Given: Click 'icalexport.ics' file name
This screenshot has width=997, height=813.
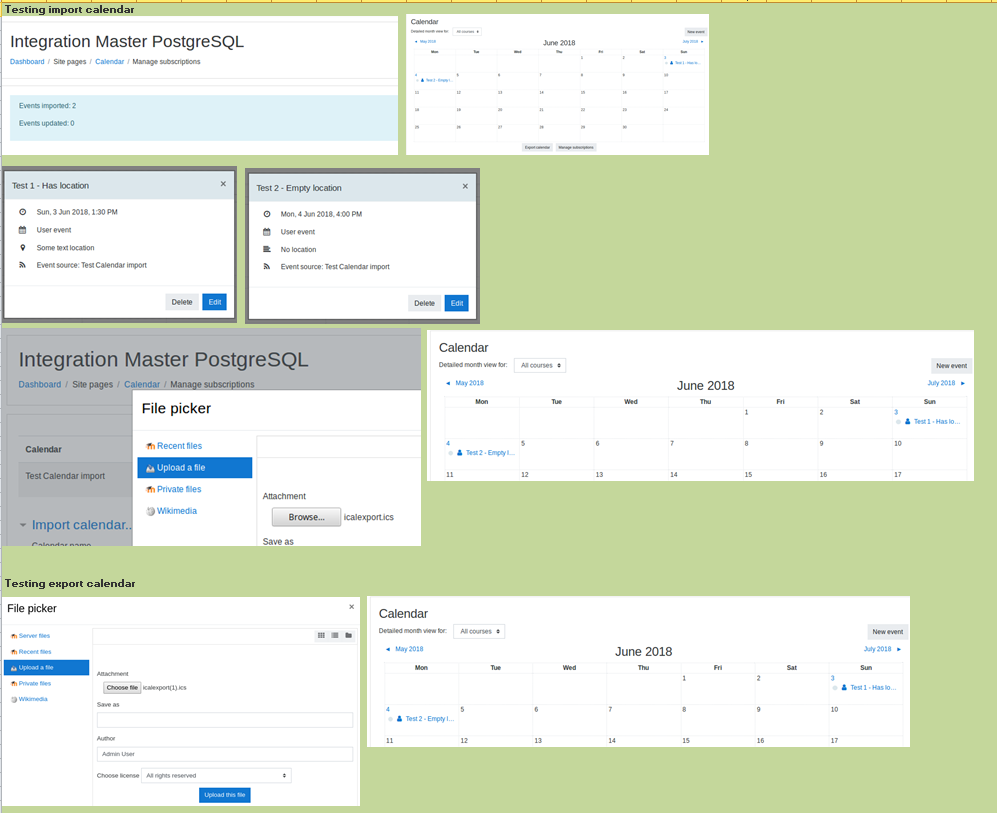Looking at the screenshot, I should point(369,517).
